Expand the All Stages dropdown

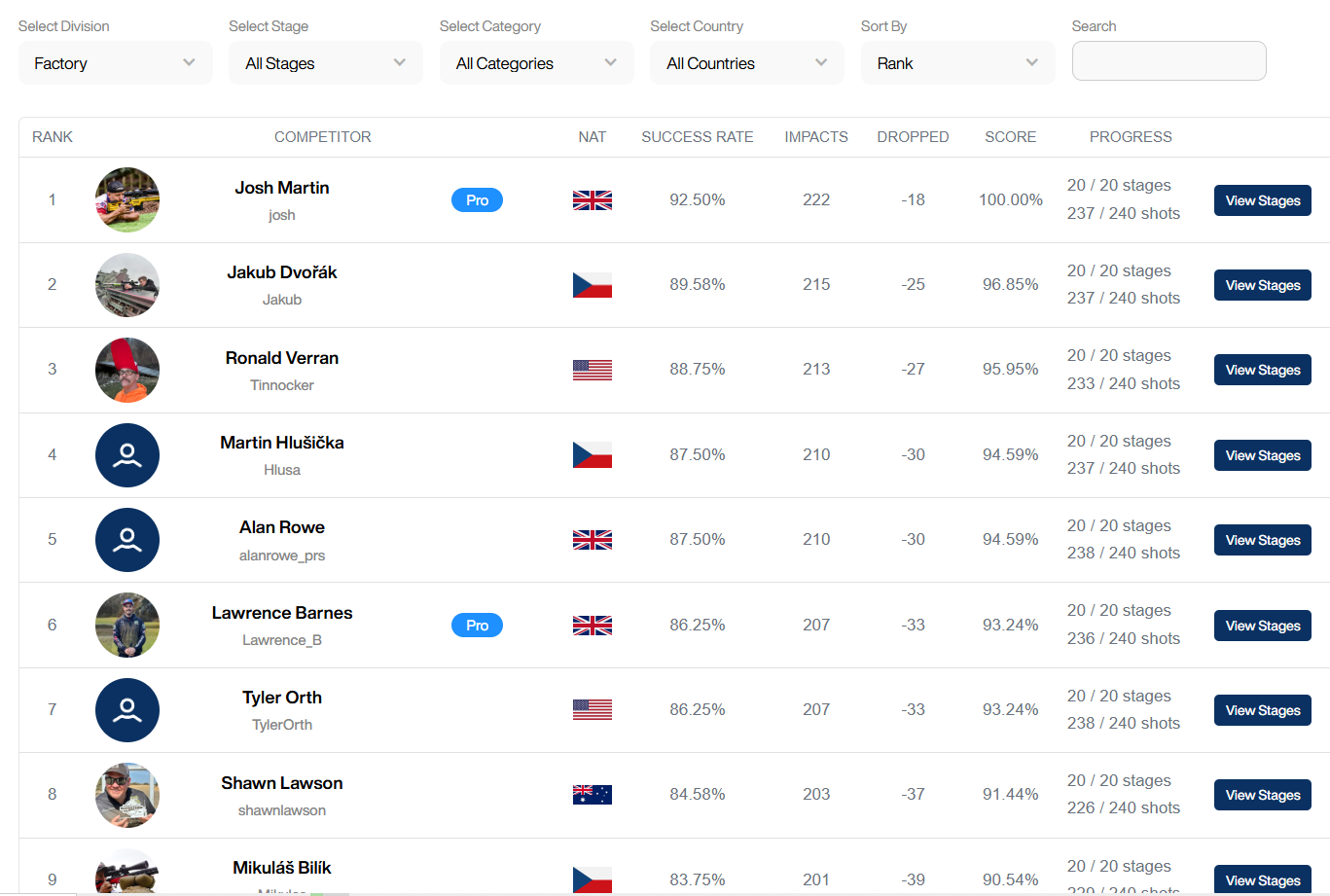(325, 63)
